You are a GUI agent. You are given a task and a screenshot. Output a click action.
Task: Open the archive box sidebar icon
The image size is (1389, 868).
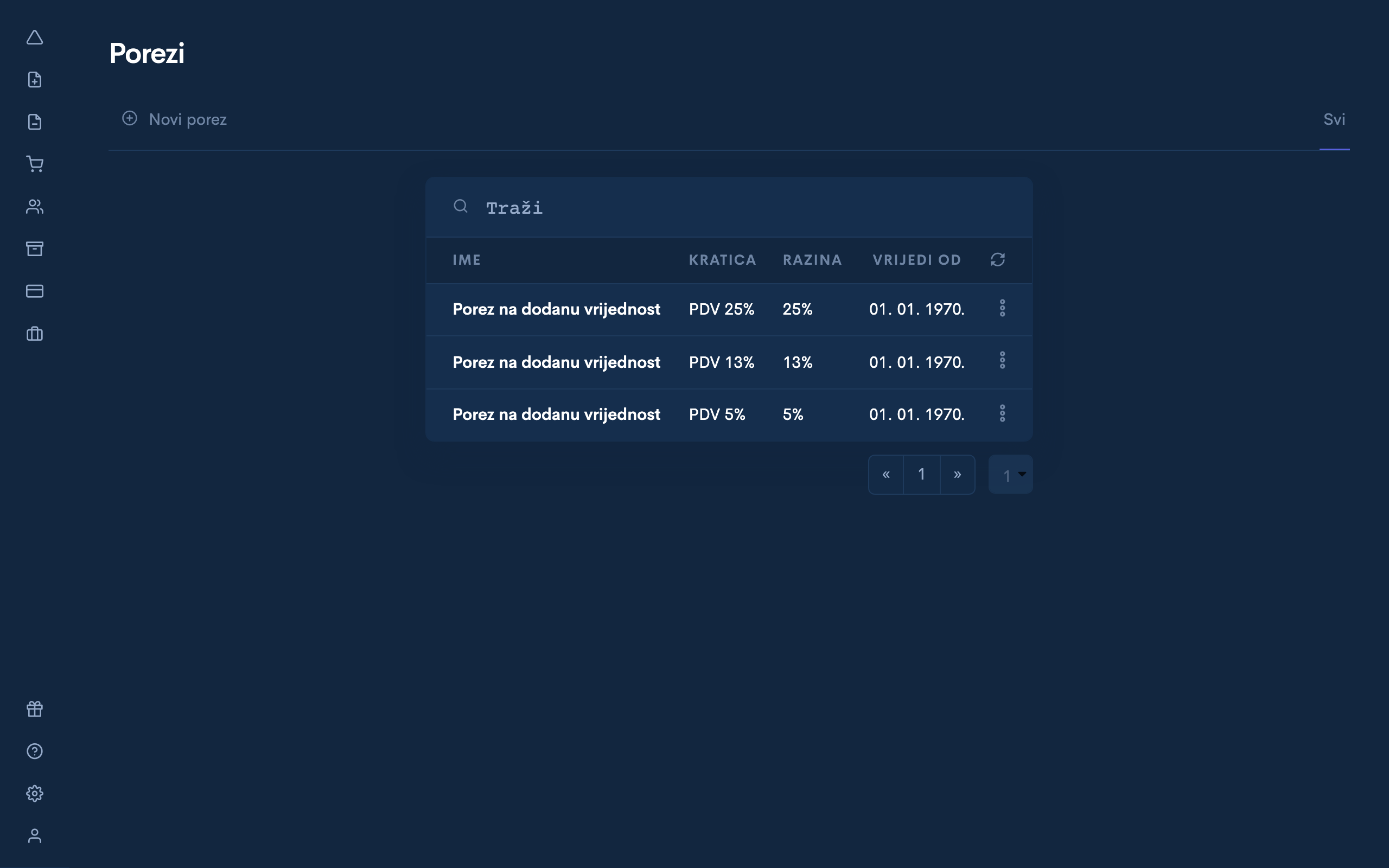coord(34,248)
